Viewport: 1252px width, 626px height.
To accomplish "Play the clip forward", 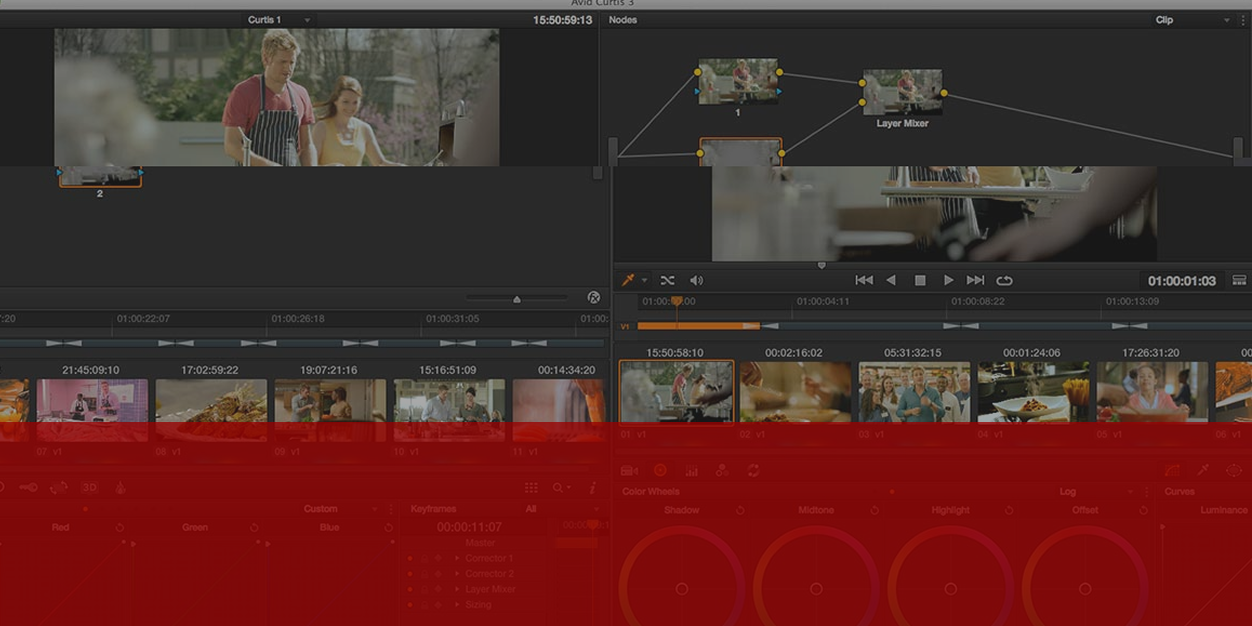I will pos(948,280).
